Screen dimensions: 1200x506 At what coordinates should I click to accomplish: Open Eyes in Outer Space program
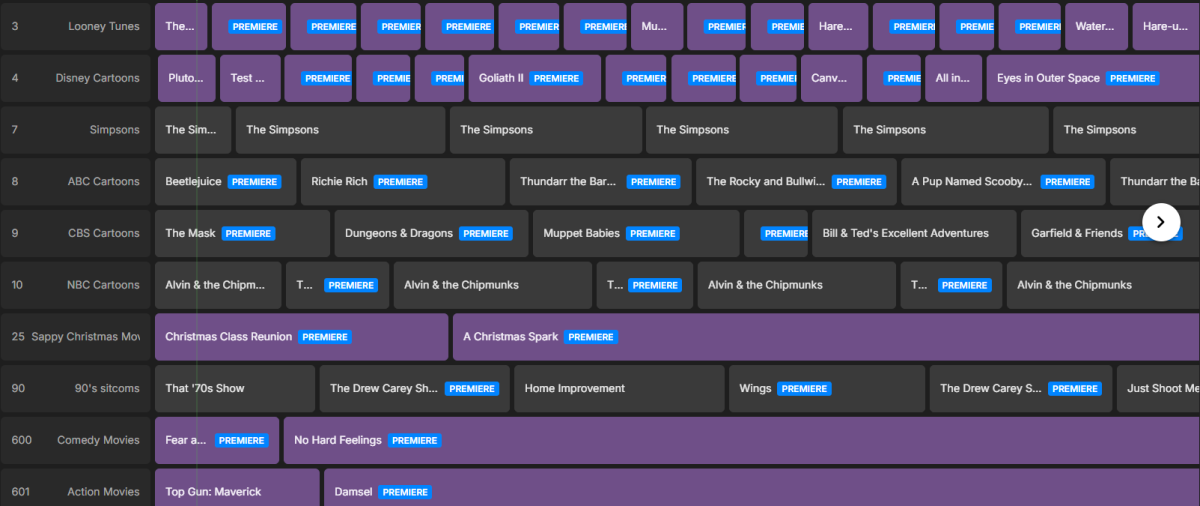point(1093,78)
